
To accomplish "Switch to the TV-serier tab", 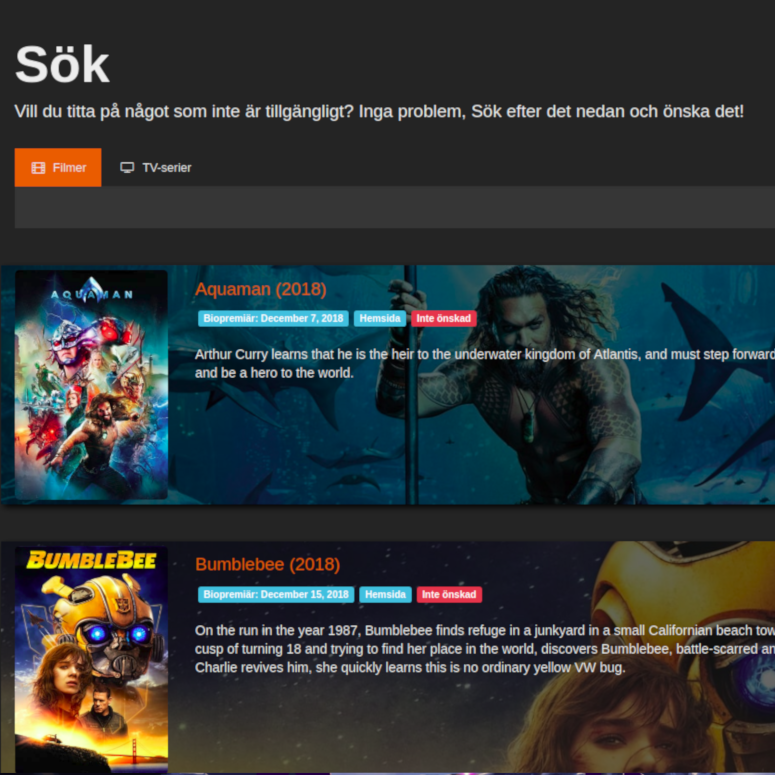I will click(x=156, y=168).
